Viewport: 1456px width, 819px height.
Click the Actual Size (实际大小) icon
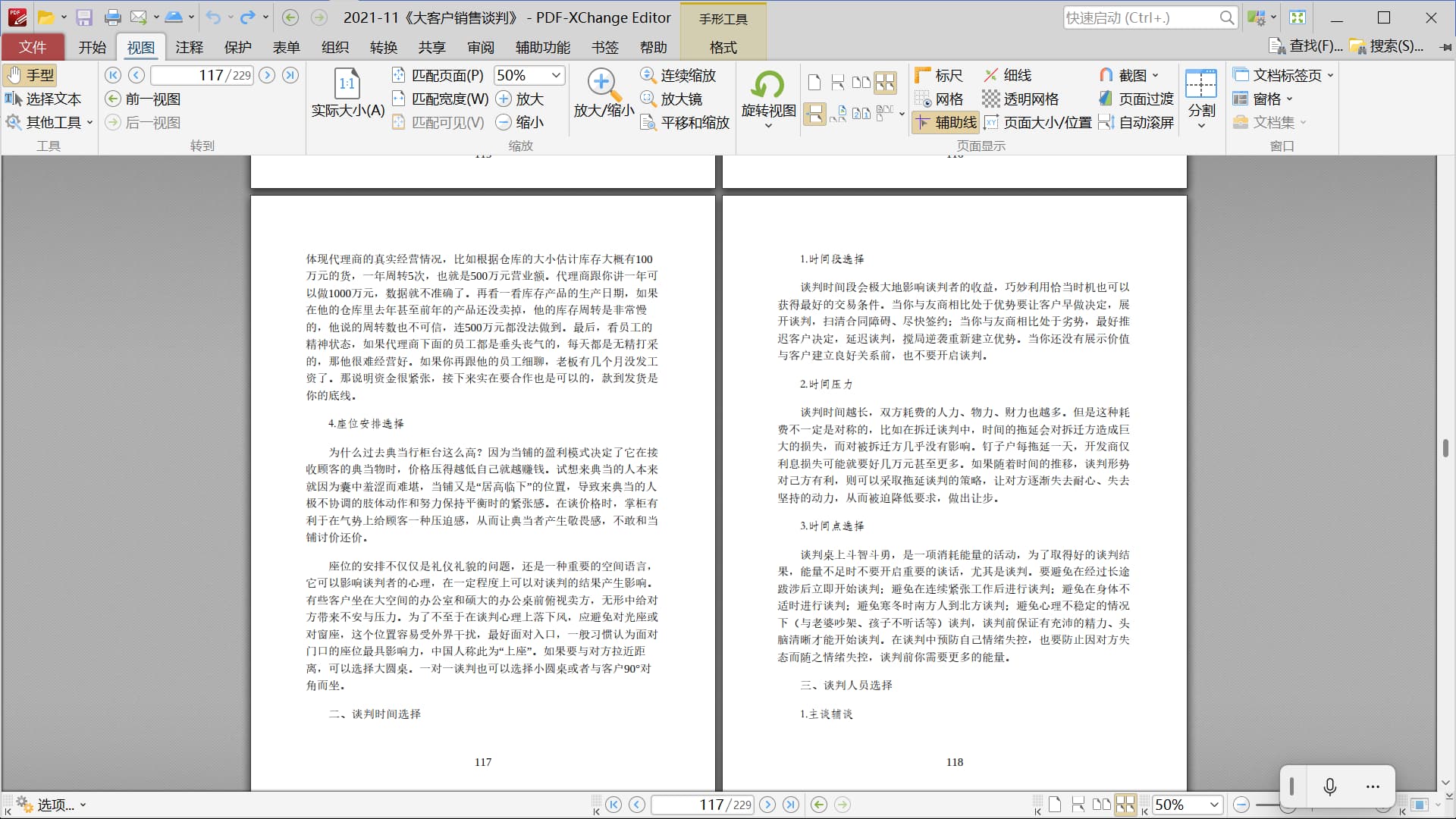coord(347,84)
